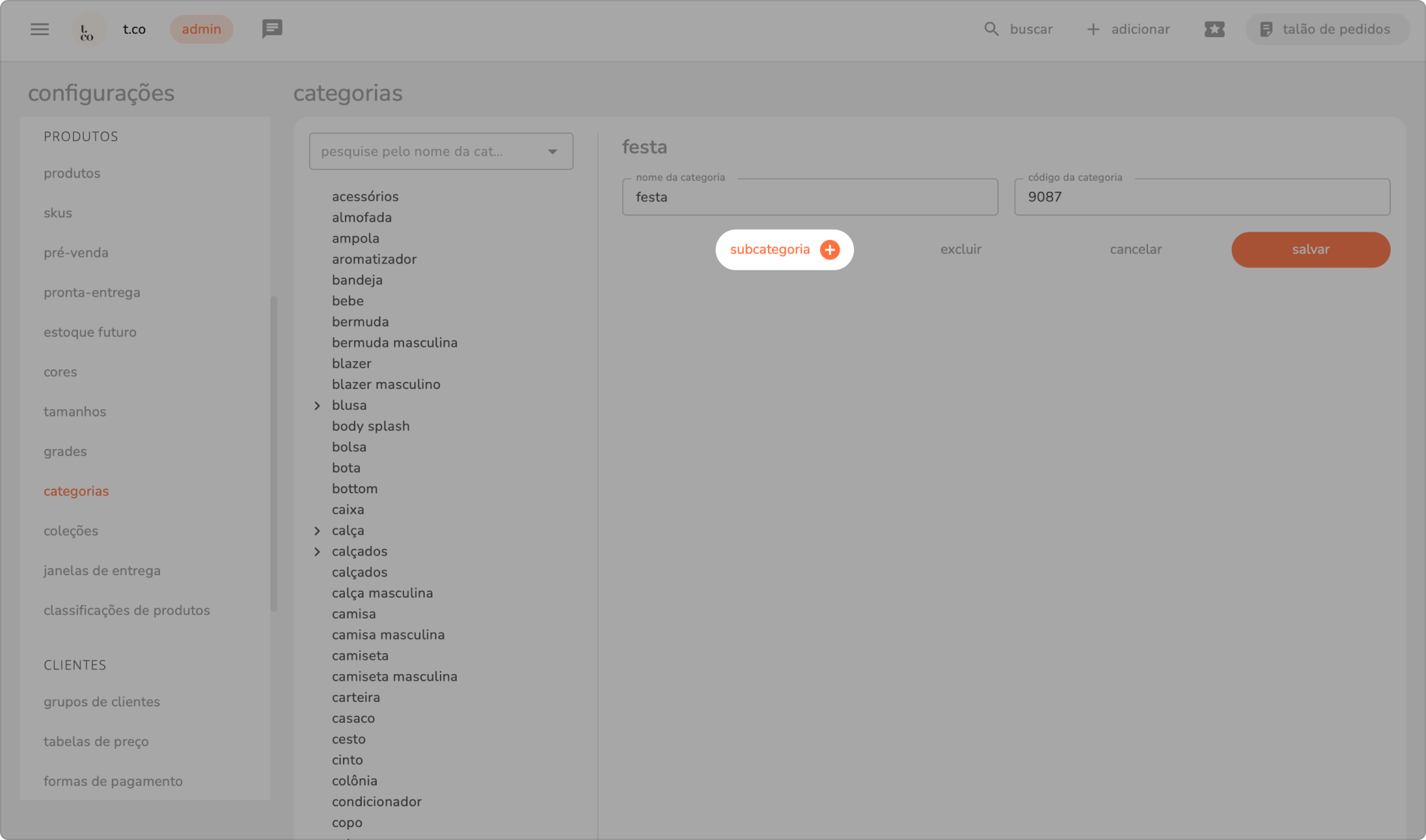
Task: Open the chat messages icon
Action: pyautogui.click(x=272, y=29)
